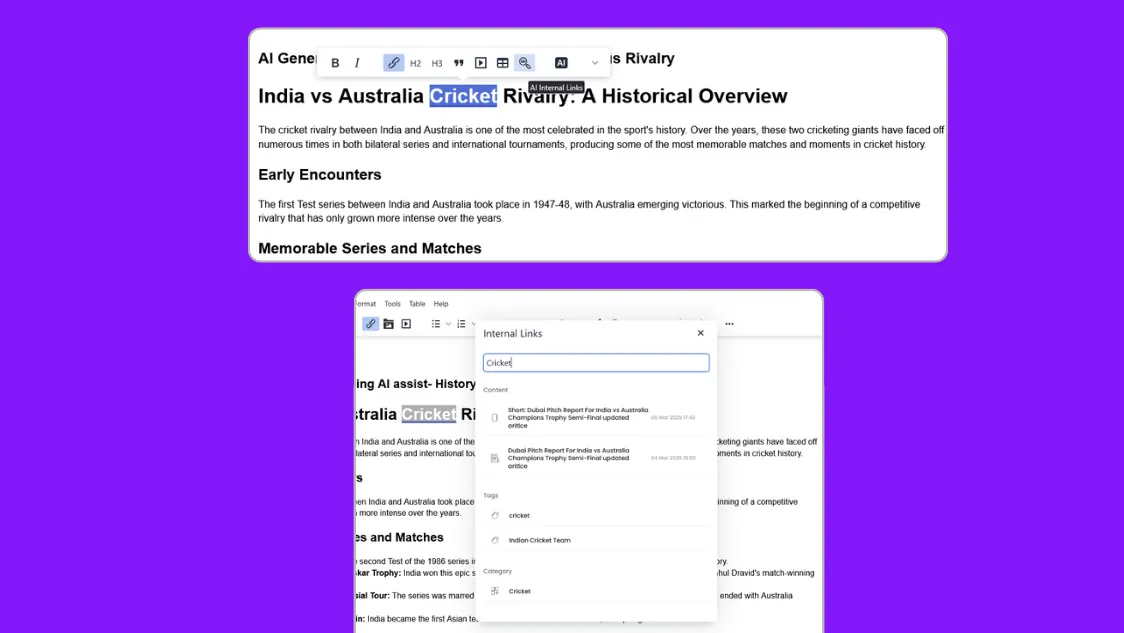
Task: Insert media via play-box icon in floating toolbar
Action: click(x=481, y=63)
